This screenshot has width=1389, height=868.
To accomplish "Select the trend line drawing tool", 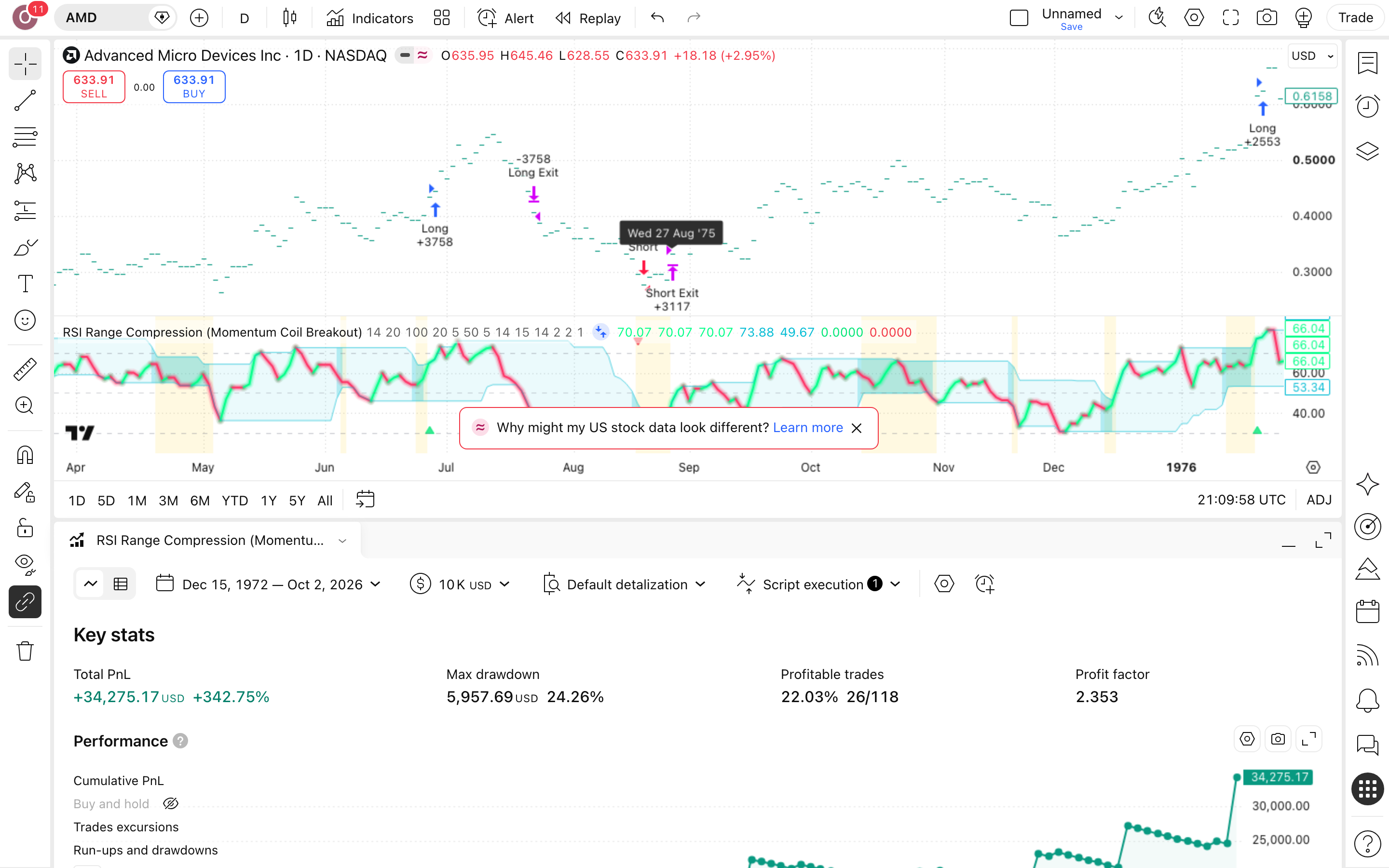I will pos(25,100).
